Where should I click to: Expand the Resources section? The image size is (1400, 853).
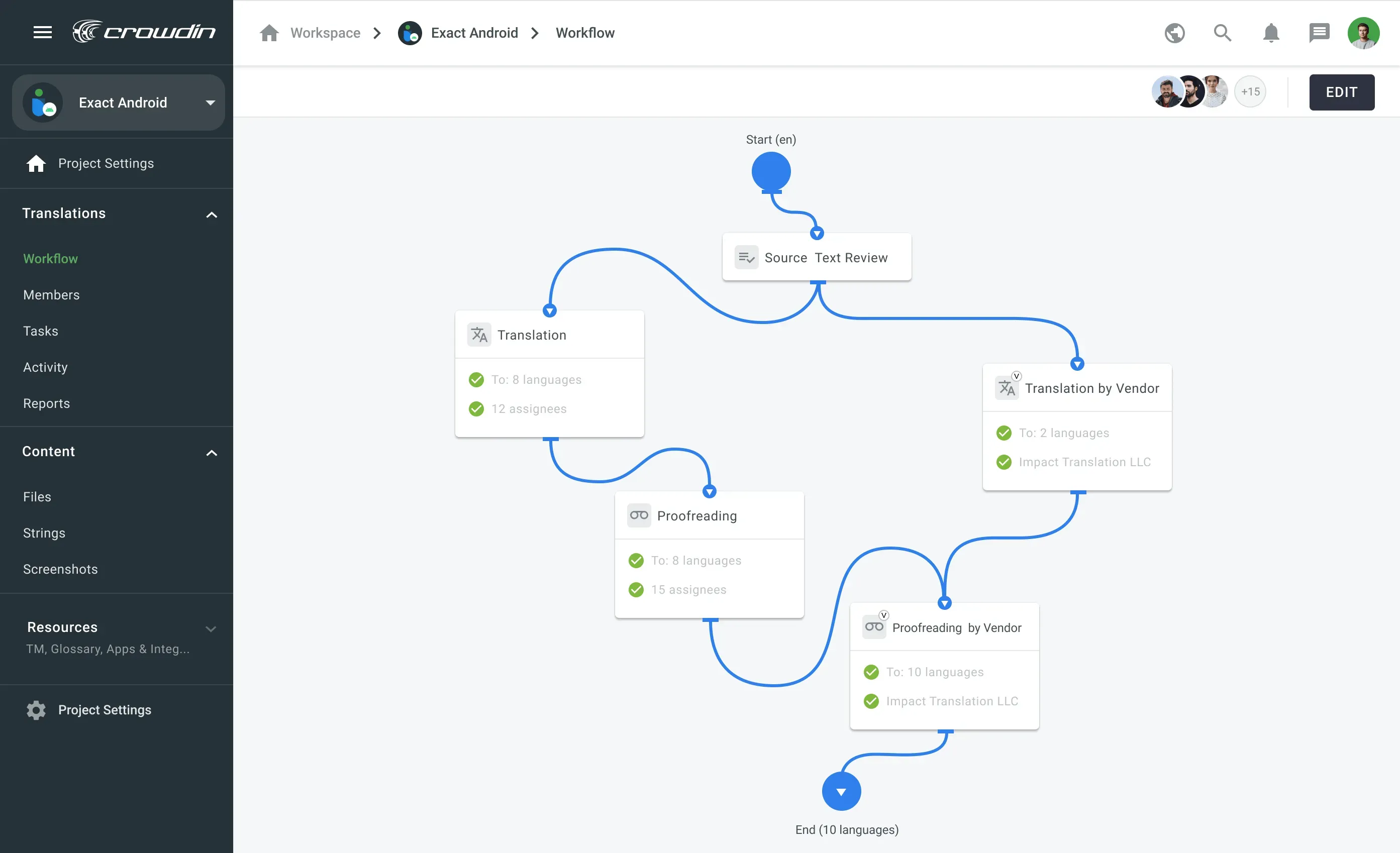point(211,629)
